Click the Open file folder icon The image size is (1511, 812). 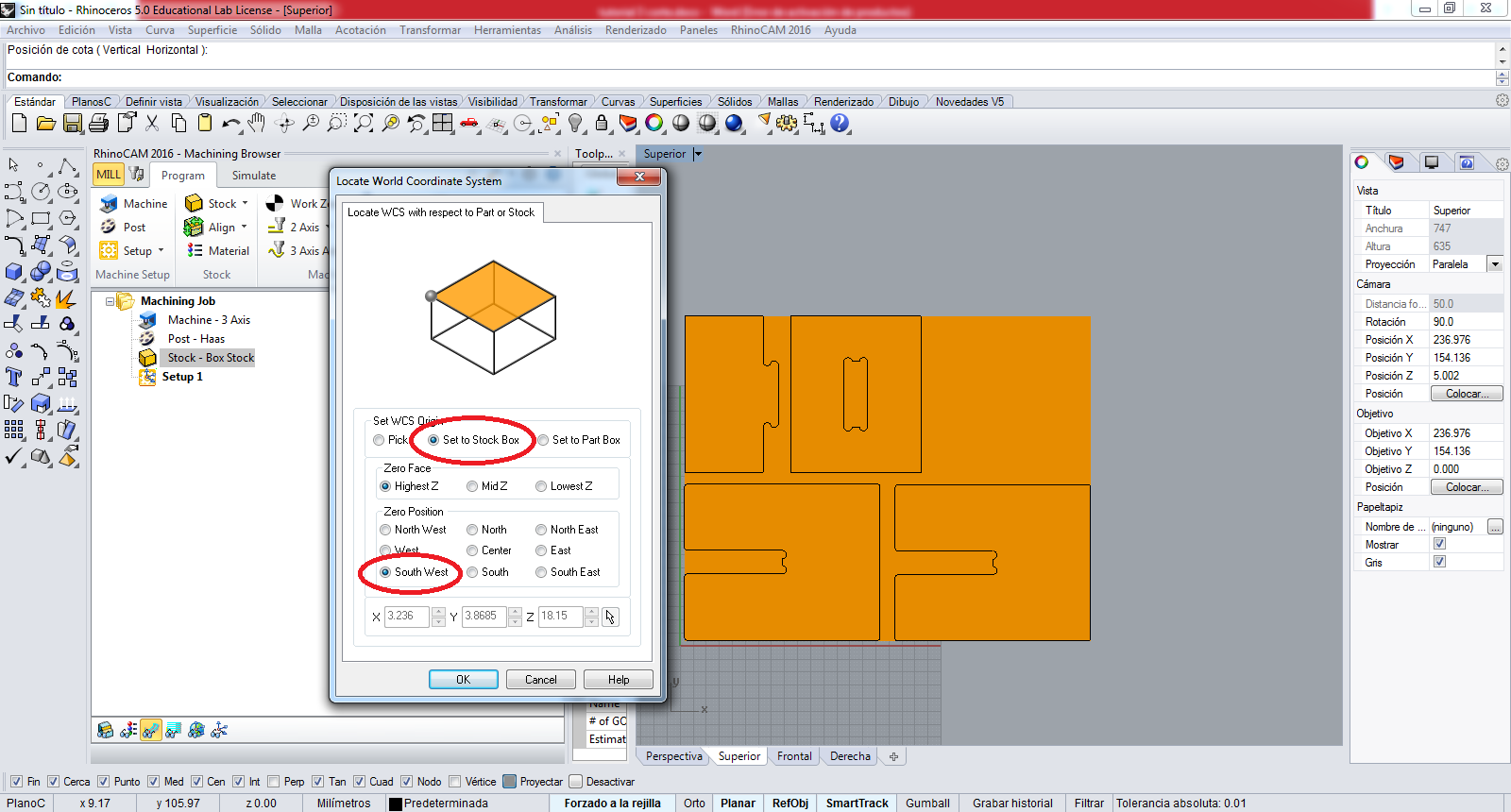pyautogui.click(x=45, y=123)
